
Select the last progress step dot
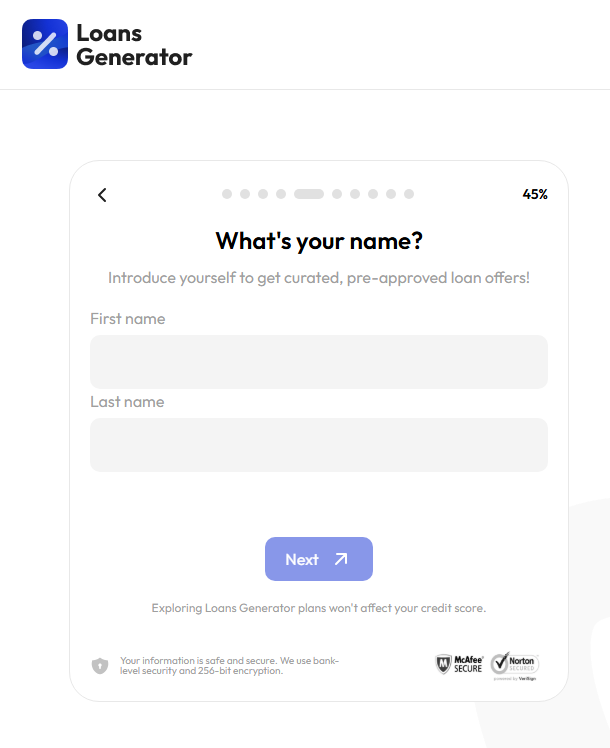(409, 194)
